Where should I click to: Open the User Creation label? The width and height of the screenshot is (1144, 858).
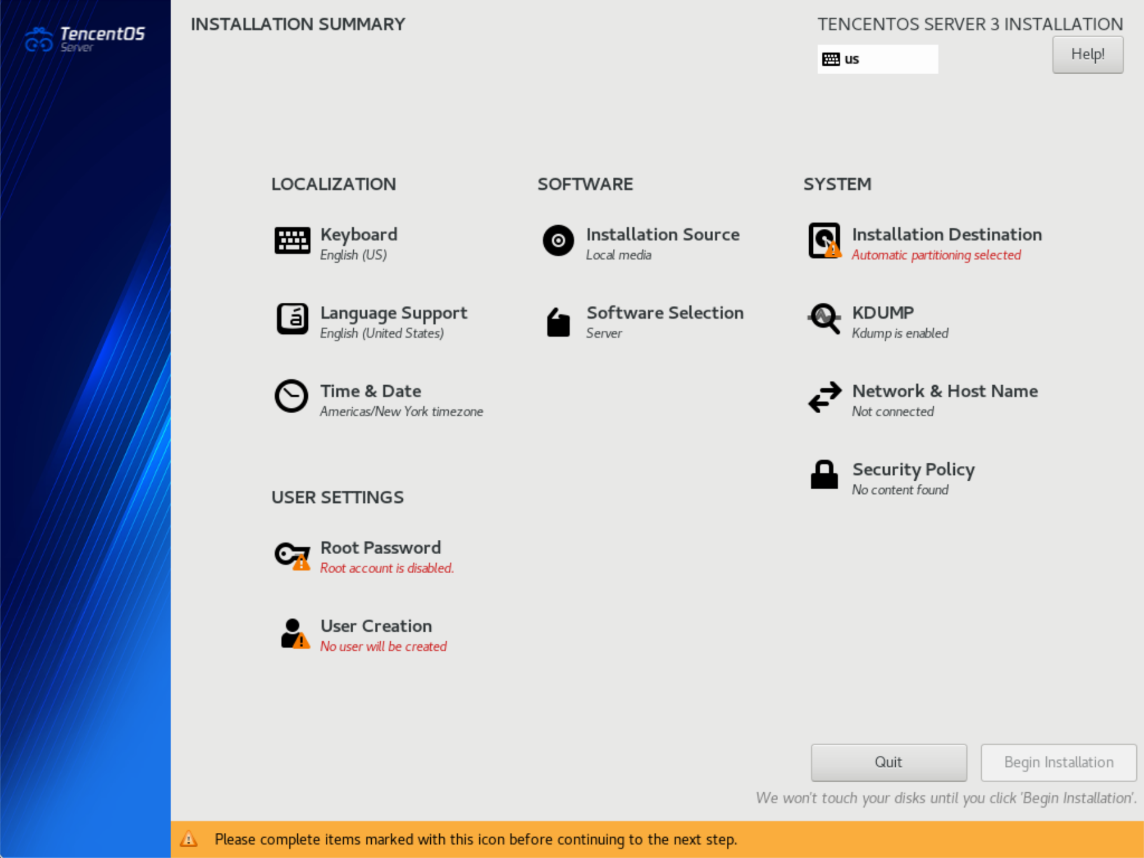(376, 626)
